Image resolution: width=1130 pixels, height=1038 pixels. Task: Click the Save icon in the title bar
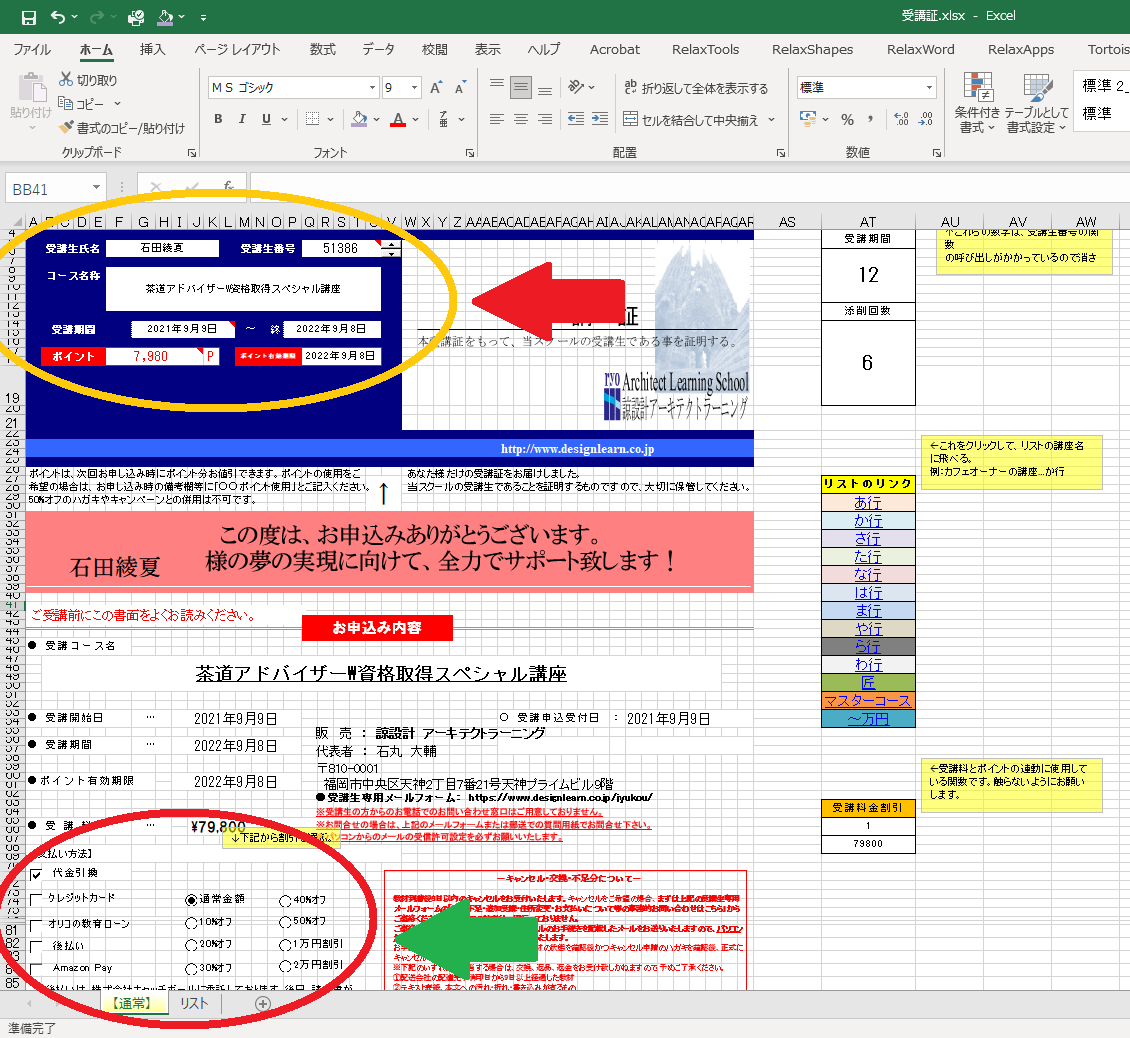[28, 17]
